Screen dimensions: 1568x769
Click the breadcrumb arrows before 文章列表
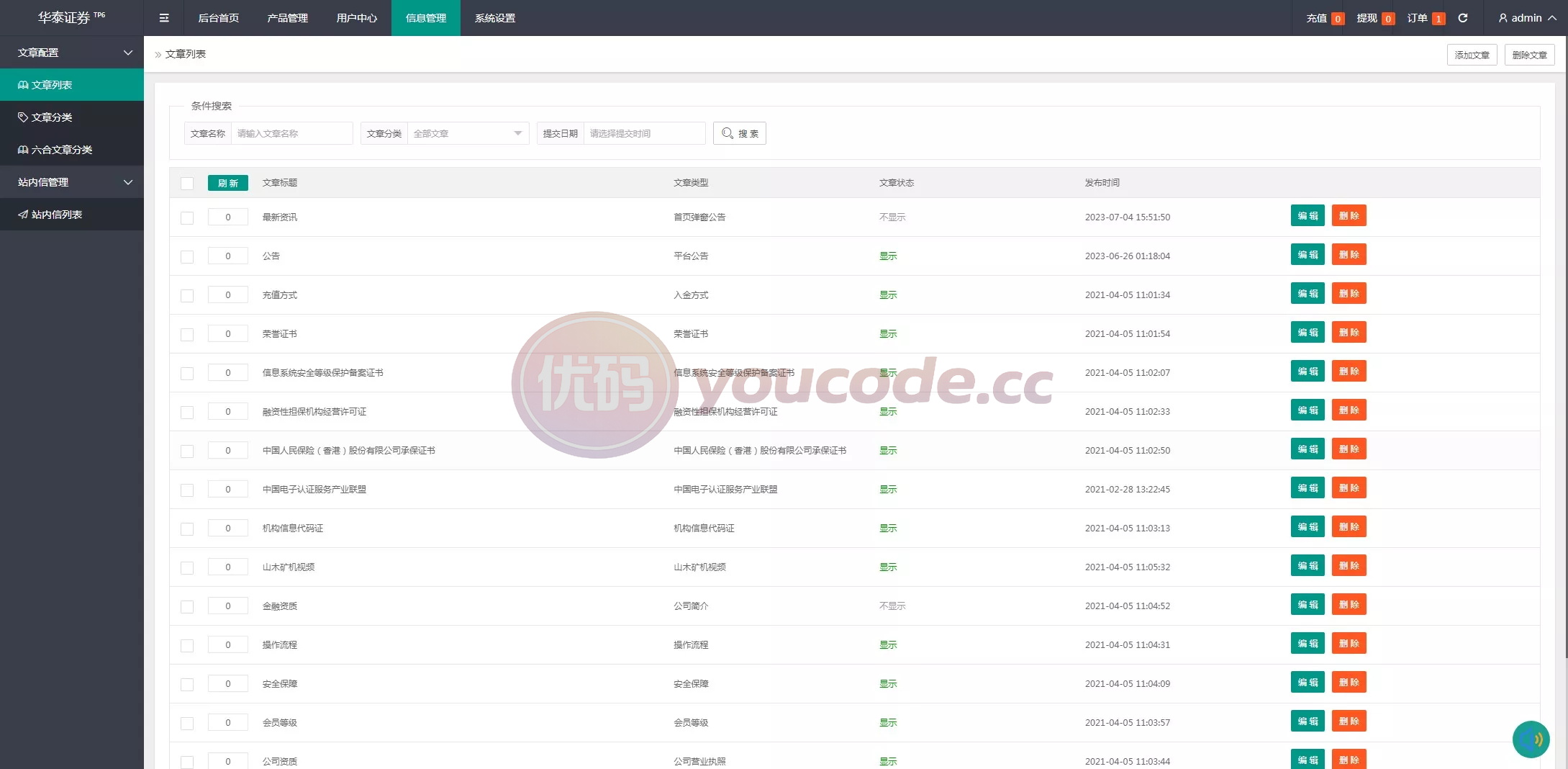tap(158, 55)
